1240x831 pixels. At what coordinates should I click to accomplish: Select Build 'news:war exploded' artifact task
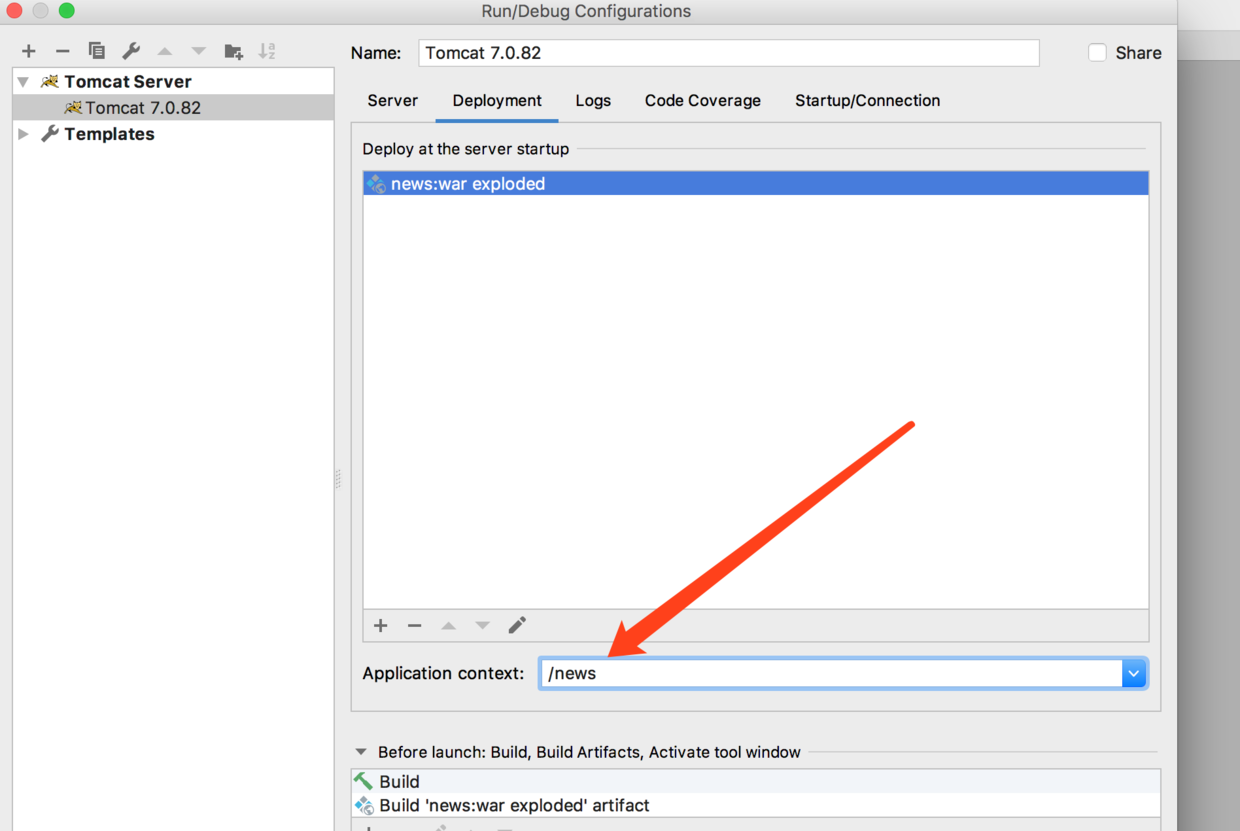click(x=756, y=805)
